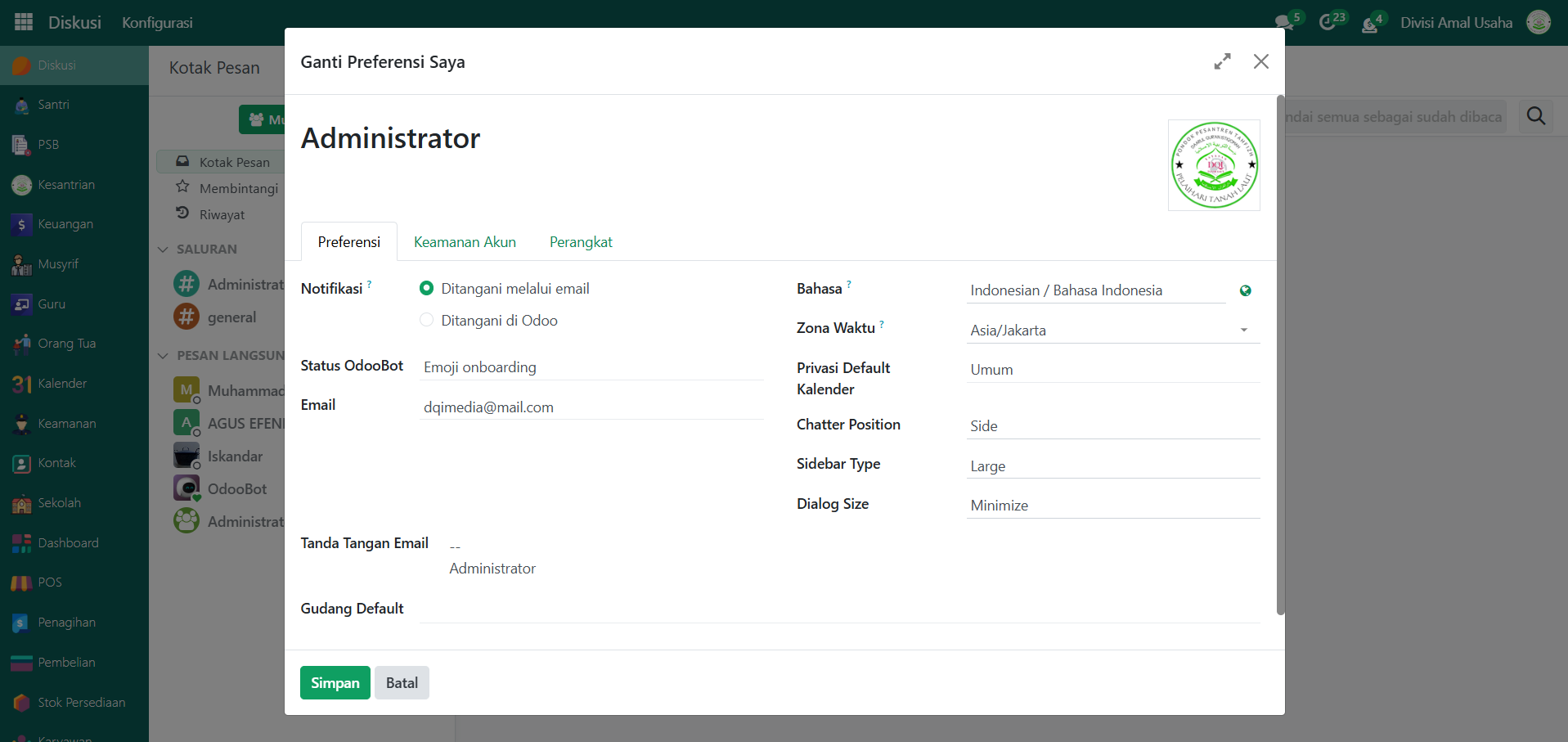Click the Simpan button
This screenshot has width=1568, height=742.
tap(335, 683)
